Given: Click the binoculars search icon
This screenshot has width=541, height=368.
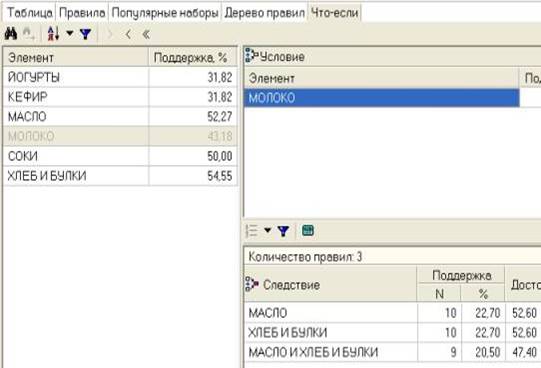Looking at the screenshot, I should [11, 34].
